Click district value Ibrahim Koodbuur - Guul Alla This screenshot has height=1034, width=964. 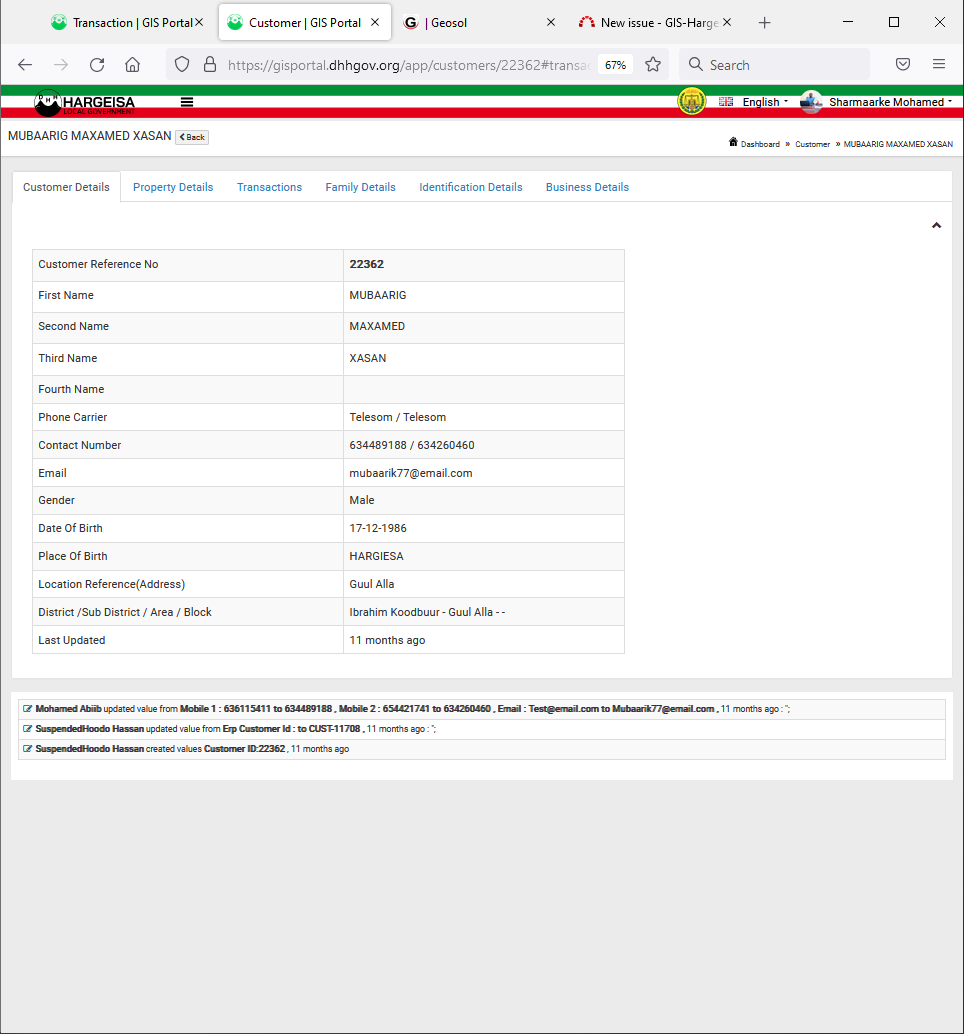[427, 613]
